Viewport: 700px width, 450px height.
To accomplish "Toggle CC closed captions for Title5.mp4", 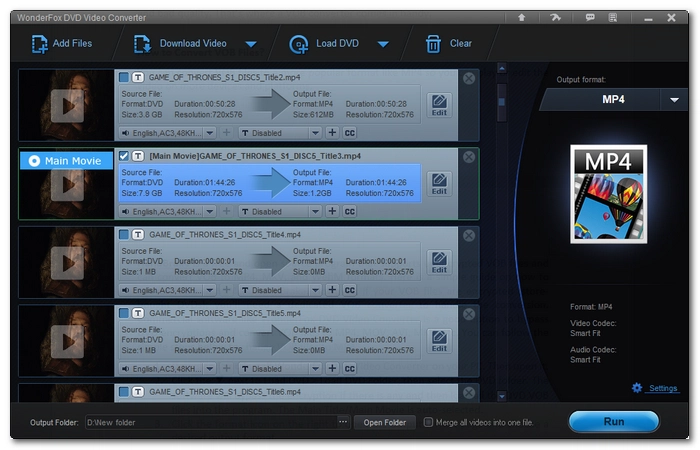I will 350,369.
